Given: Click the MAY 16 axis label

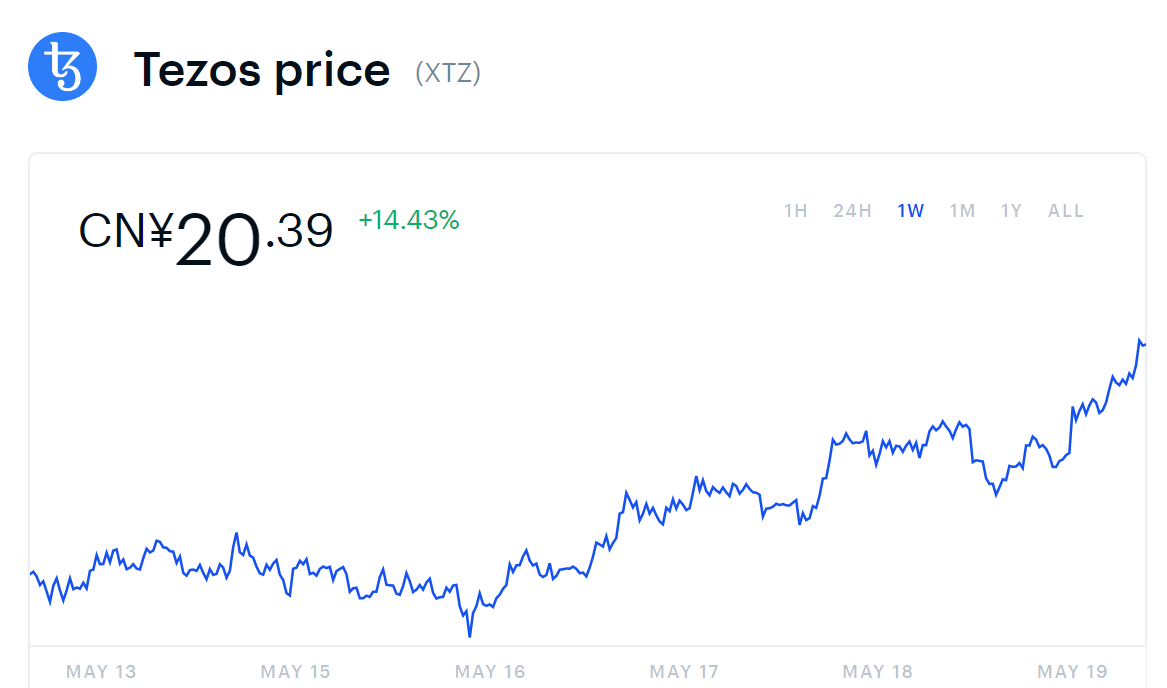Looking at the screenshot, I should point(490,672).
